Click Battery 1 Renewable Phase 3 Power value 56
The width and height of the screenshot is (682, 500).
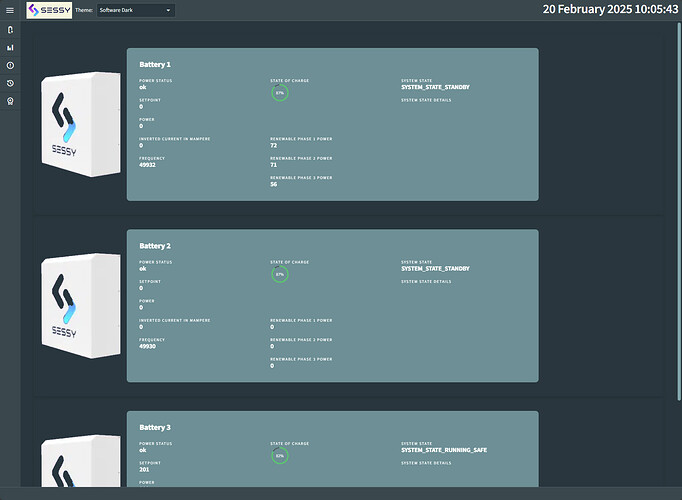274,184
